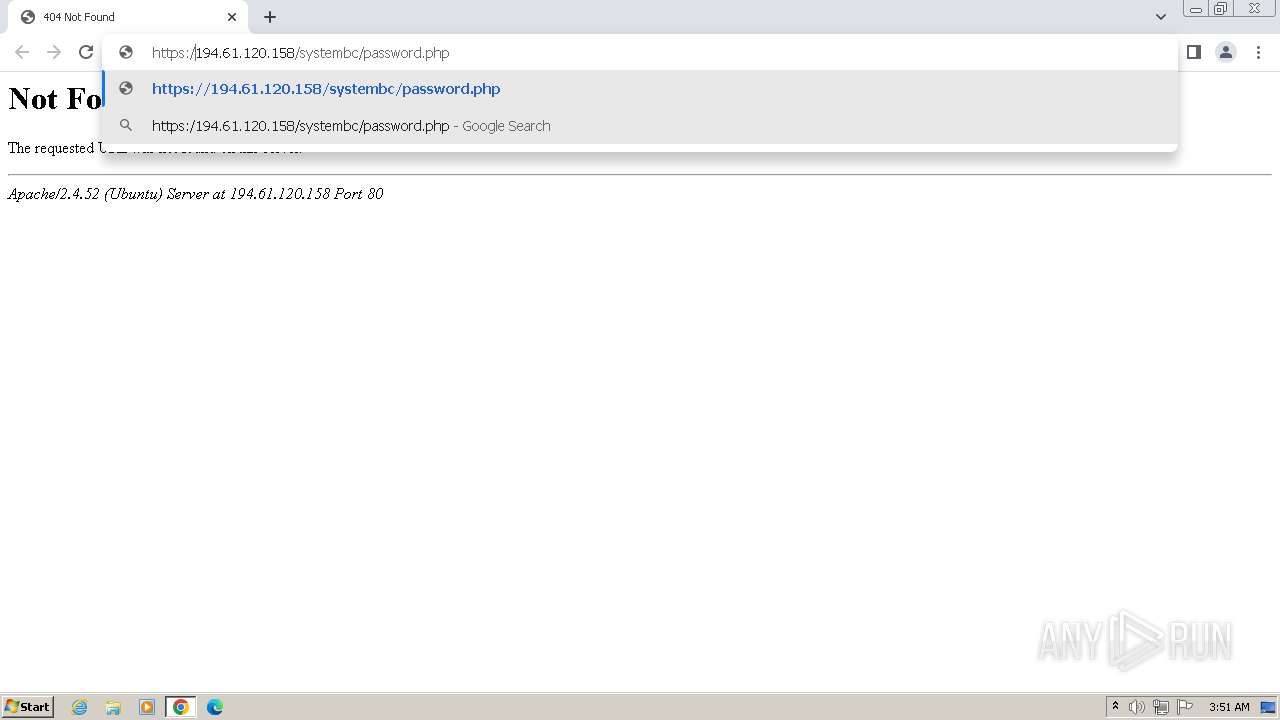
Task: Choose the Google Search suggestion row
Action: [640, 126]
